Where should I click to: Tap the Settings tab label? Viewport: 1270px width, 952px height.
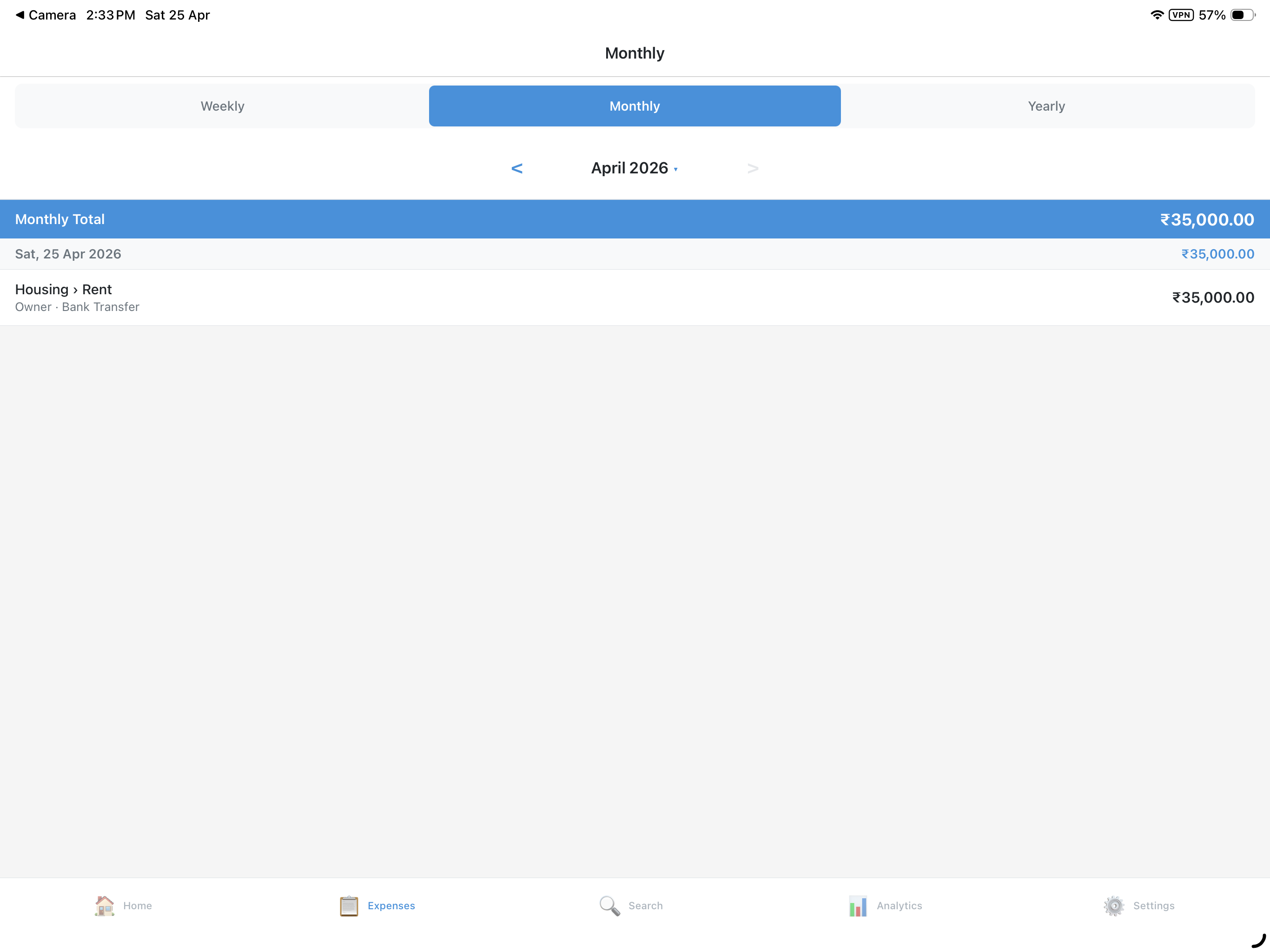pos(1153,906)
